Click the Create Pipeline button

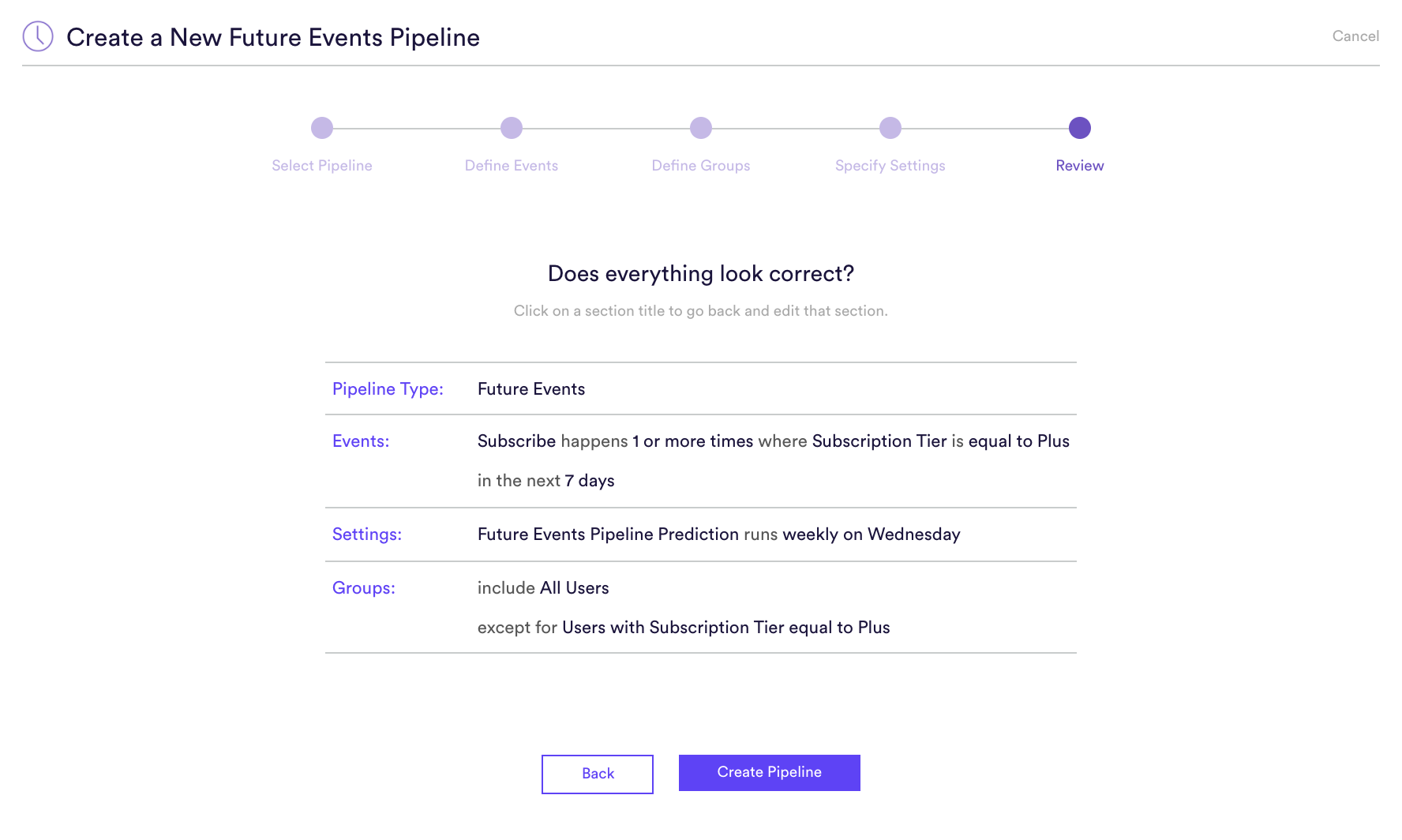pos(770,773)
